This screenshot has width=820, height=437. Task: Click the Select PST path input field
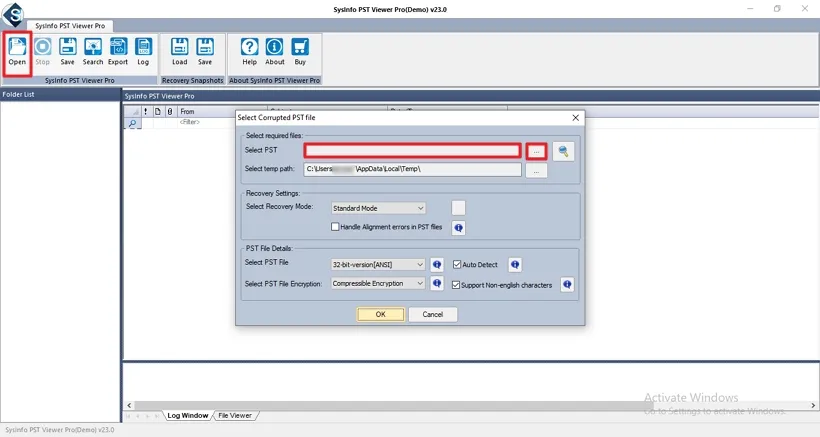[x=412, y=150]
